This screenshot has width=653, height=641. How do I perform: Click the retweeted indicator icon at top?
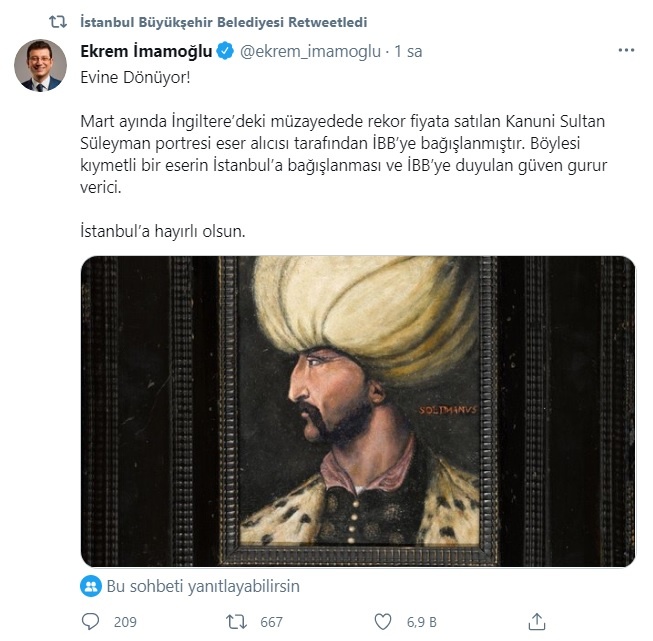59,20
